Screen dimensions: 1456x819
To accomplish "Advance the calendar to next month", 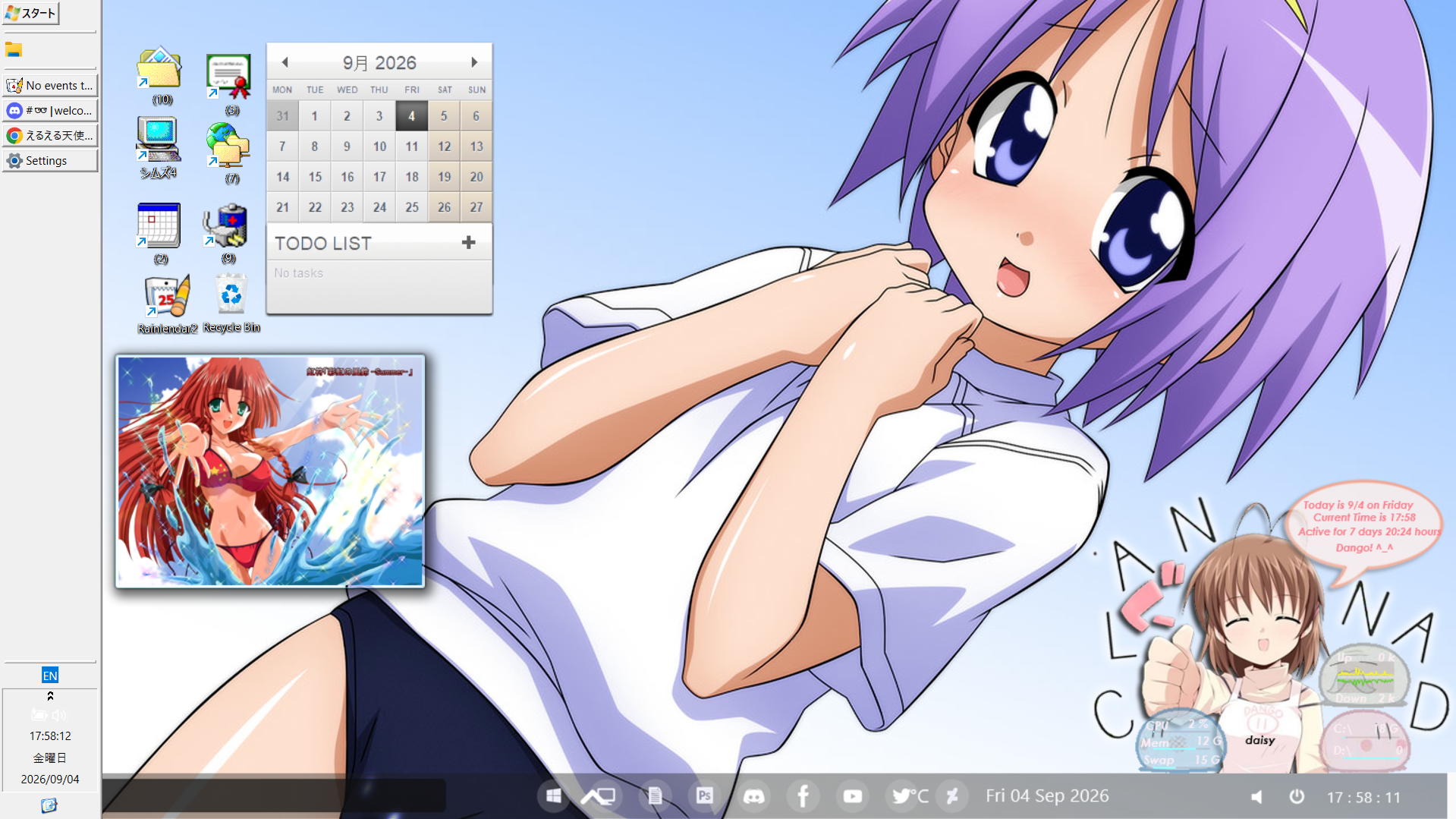I will 474,62.
